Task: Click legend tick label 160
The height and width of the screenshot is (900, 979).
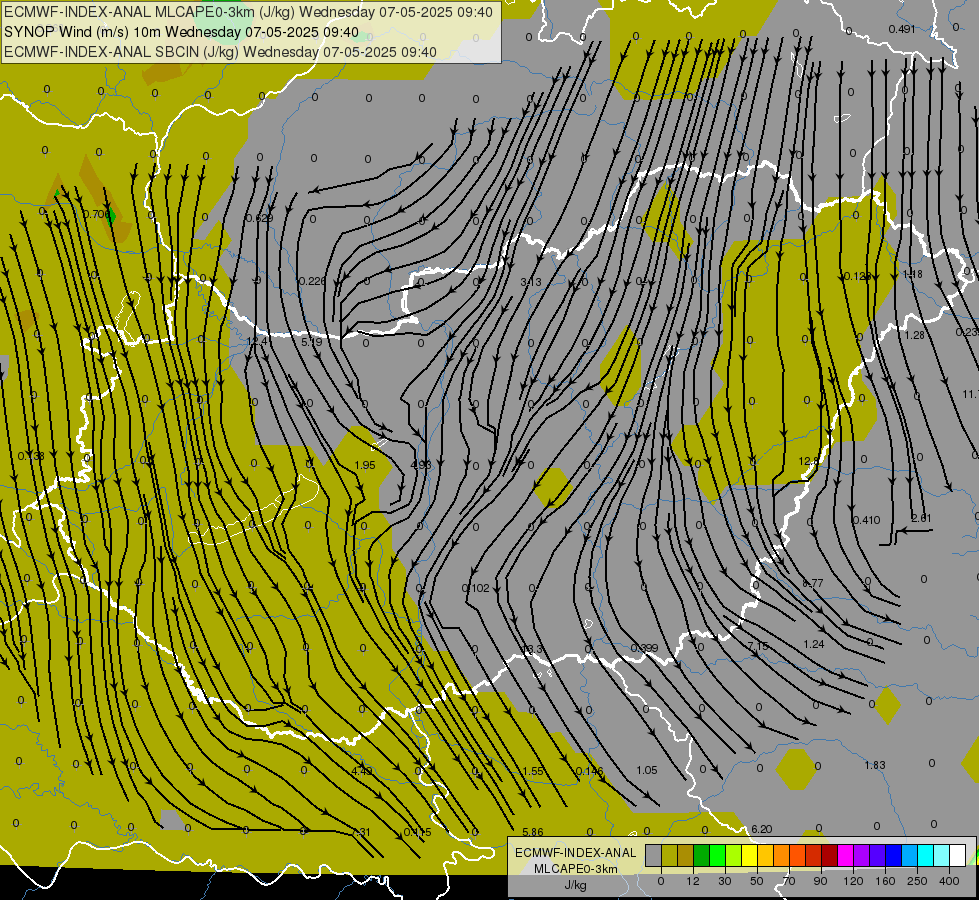Action: pos(885,881)
